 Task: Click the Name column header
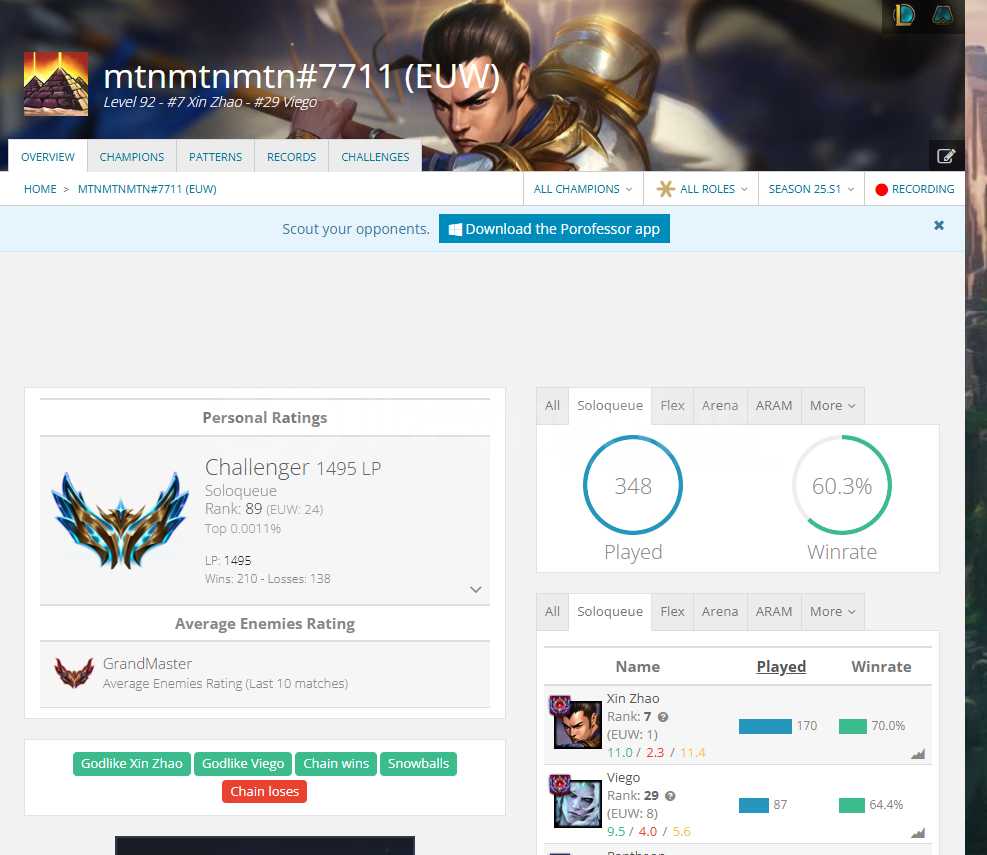click(x=638, y=666)
